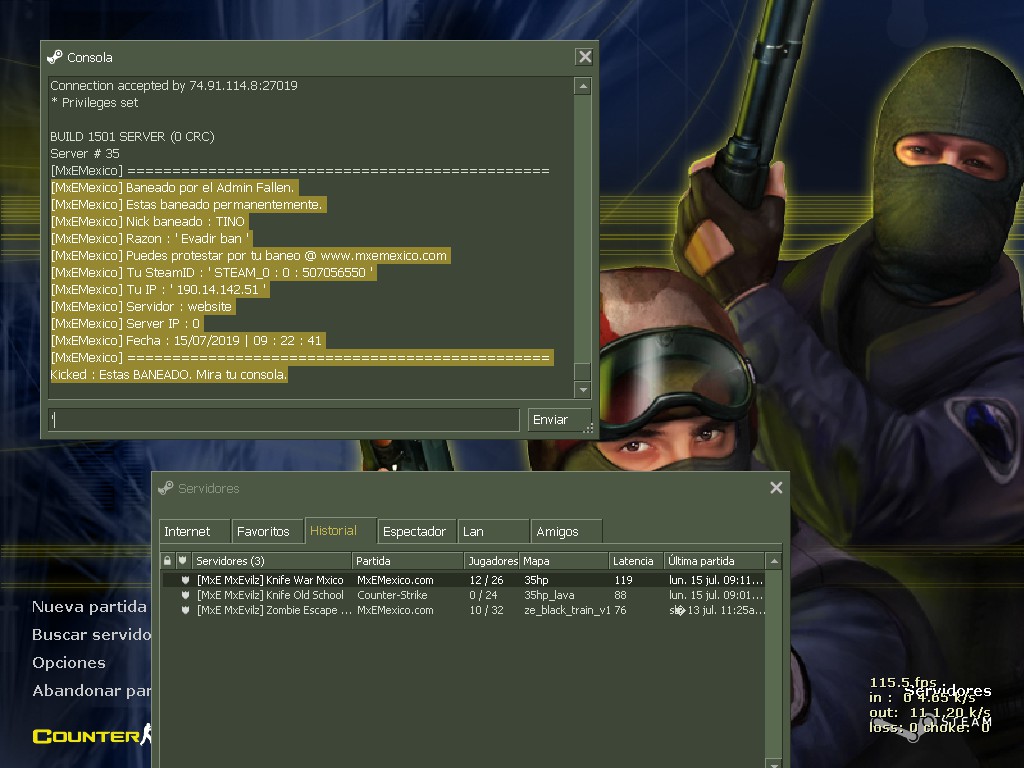The width and height of the screenshot is (1024, 768).
Task: Click the Steam icon in the Servidores title bar
Action: [x=166, y=488]
